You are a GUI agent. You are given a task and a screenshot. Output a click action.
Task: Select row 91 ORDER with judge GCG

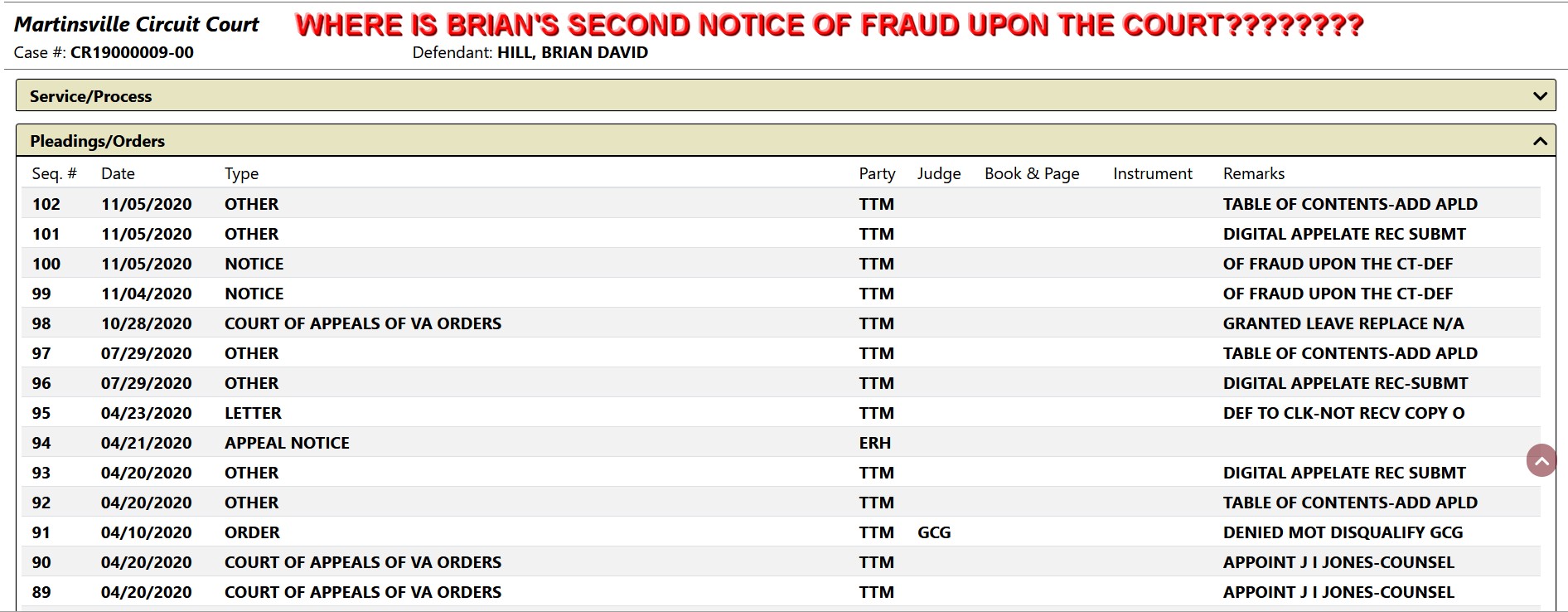(x=781, y=532)
